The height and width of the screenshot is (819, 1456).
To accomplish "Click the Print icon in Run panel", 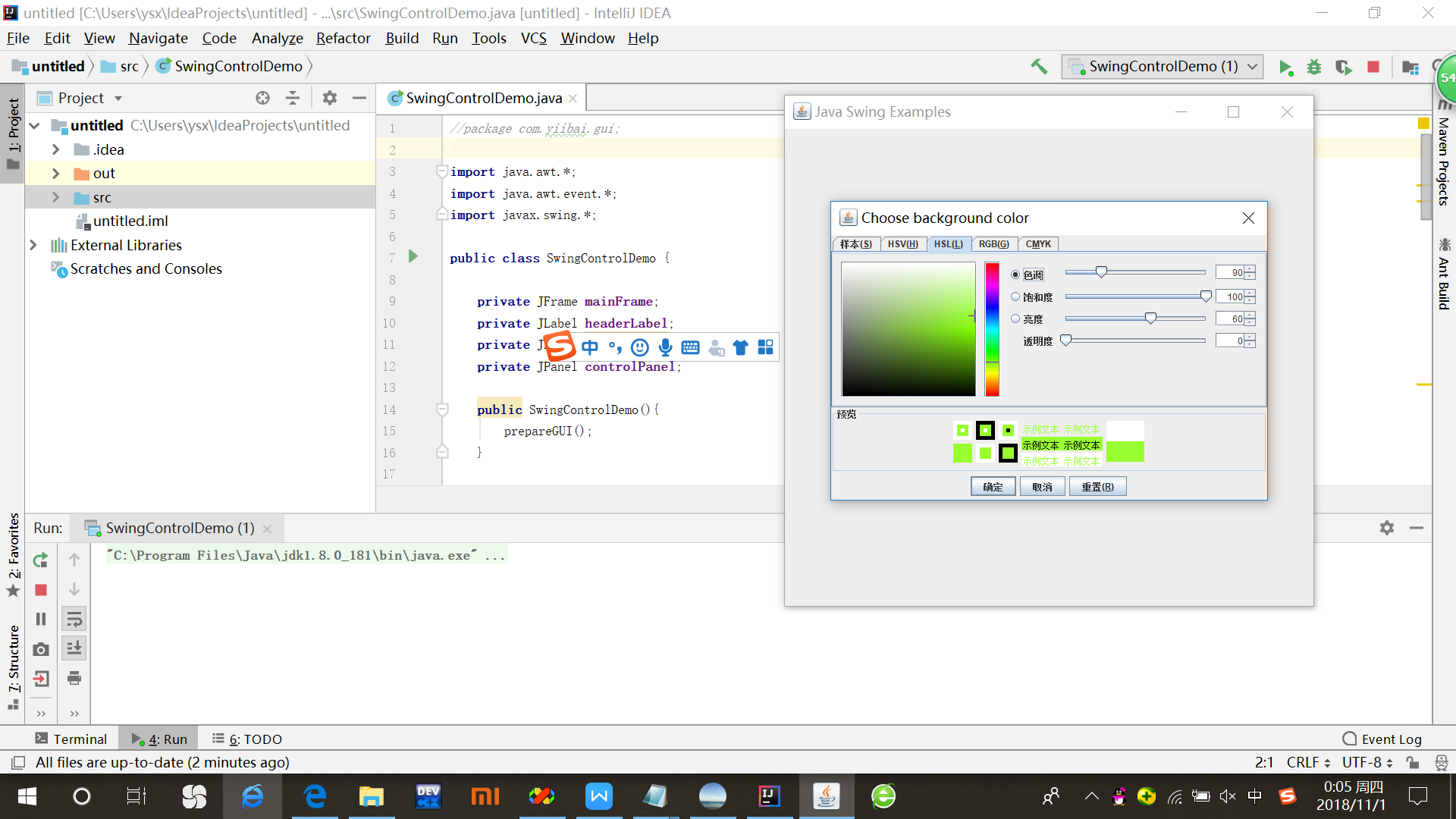I will pos(74,678).
